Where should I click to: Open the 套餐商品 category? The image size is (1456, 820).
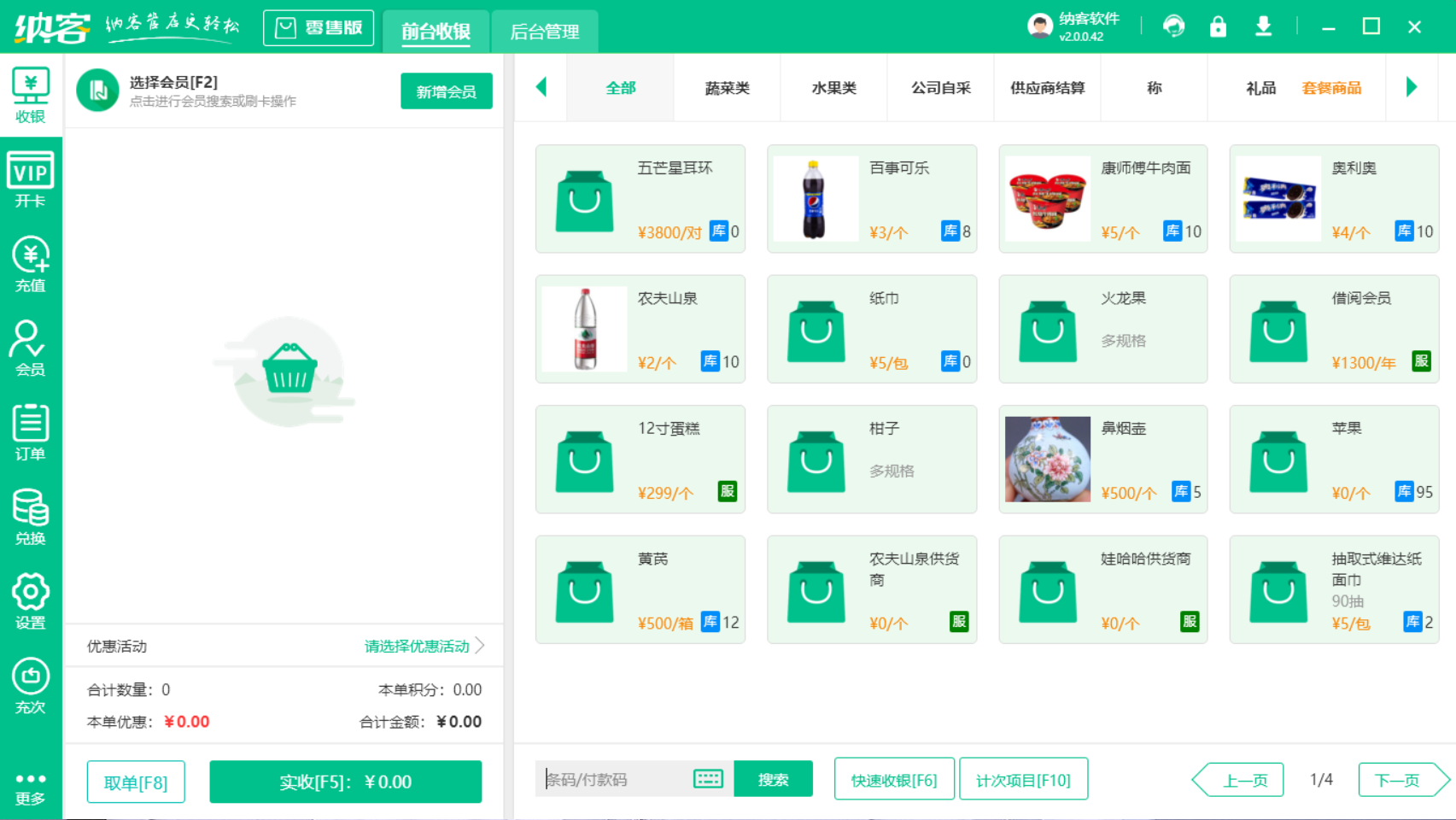(x=1331, y=87)
